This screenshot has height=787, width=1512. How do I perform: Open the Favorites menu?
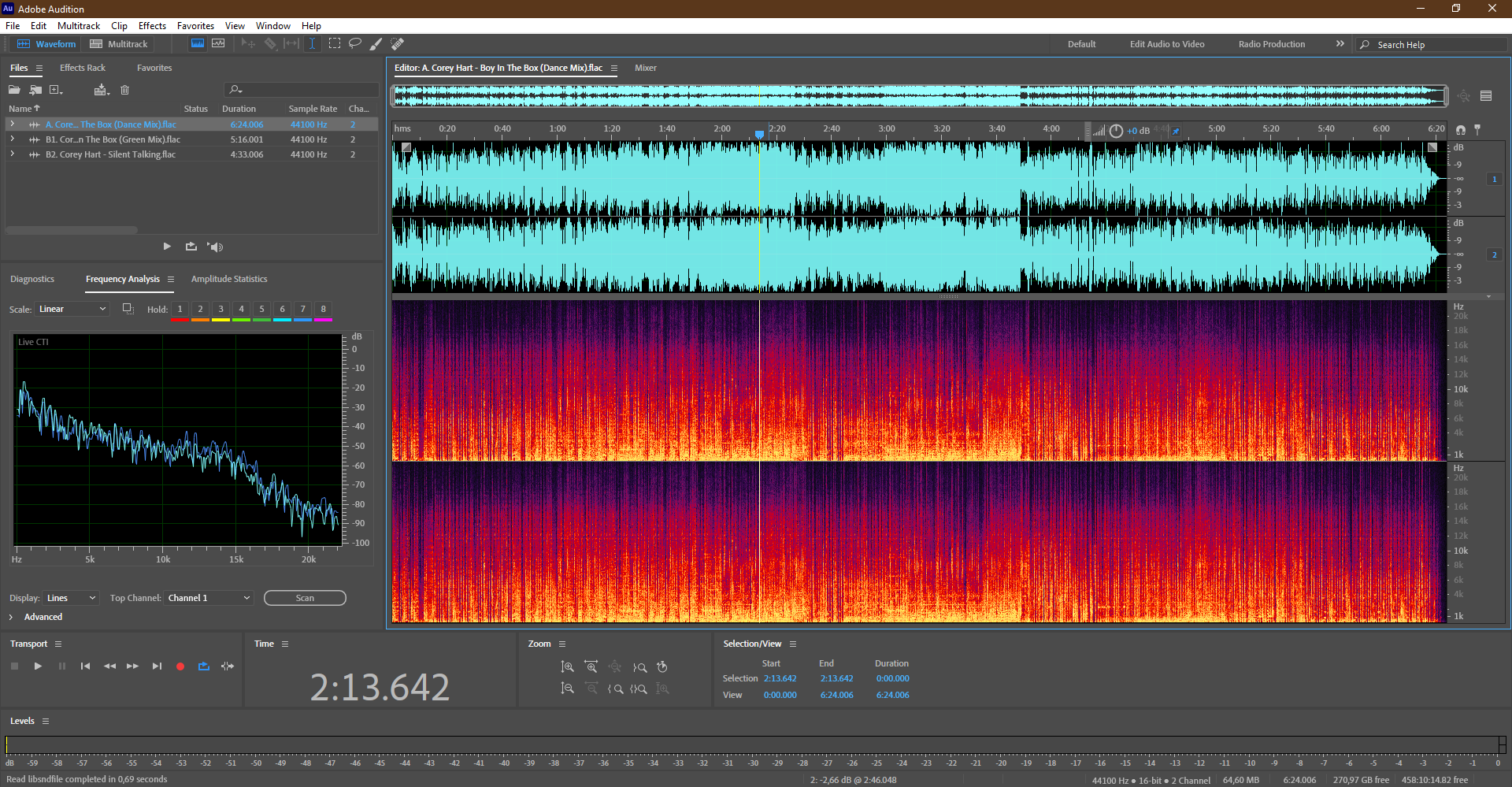tap(195, 26)
